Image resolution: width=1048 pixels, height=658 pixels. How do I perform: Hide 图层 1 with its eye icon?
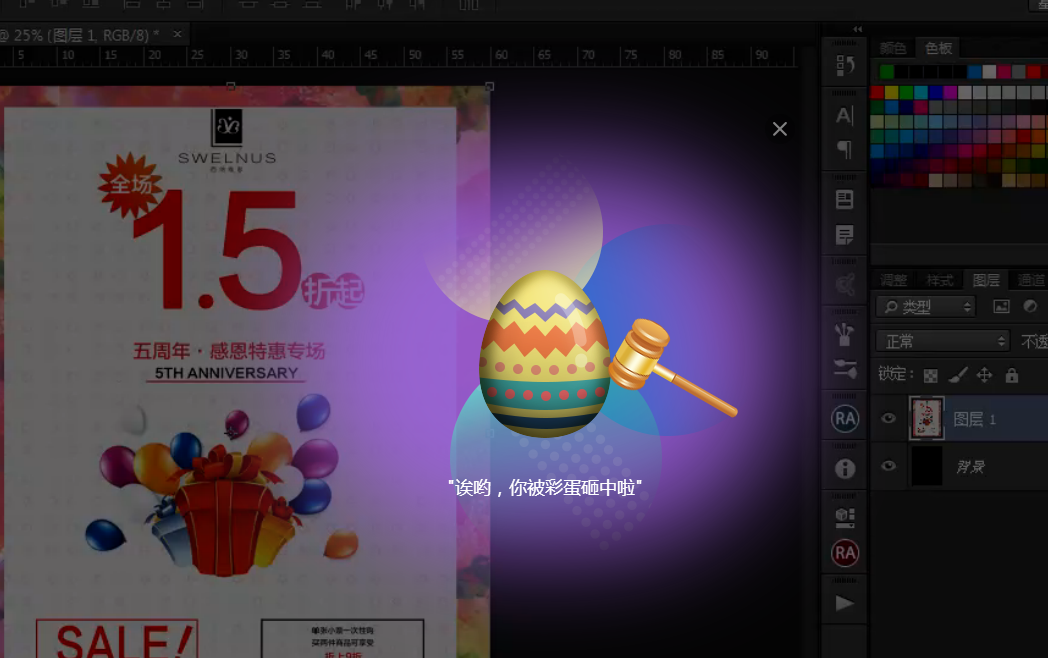pyautogui.click(x=888, y=419)
